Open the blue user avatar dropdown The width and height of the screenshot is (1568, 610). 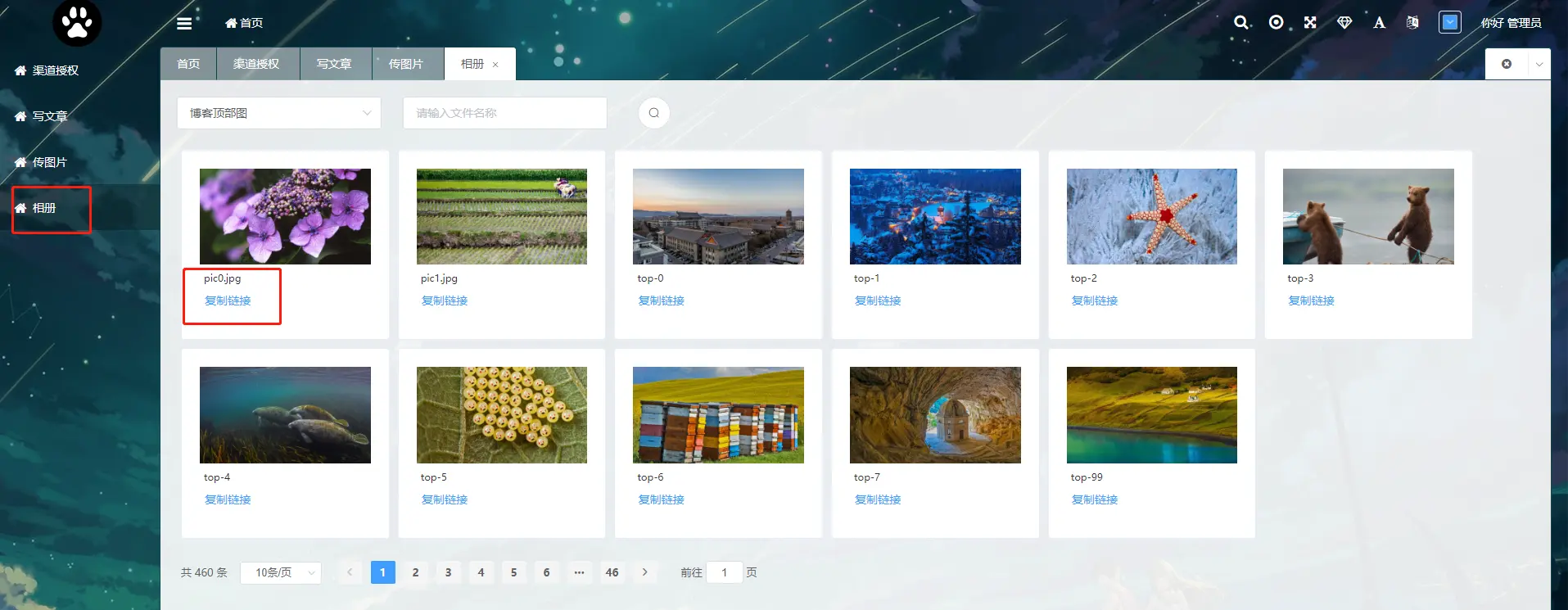1450,22
